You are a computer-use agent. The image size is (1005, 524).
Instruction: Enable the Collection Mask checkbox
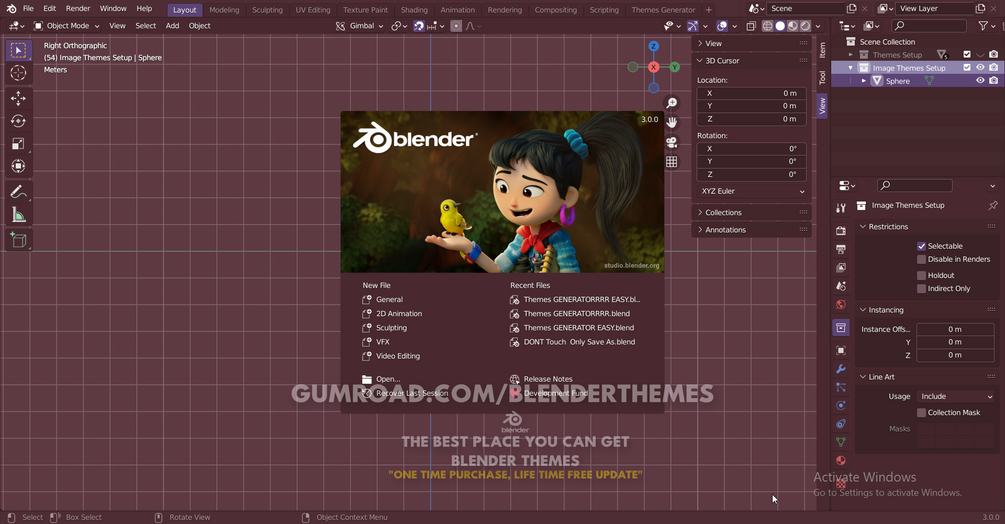921,413
